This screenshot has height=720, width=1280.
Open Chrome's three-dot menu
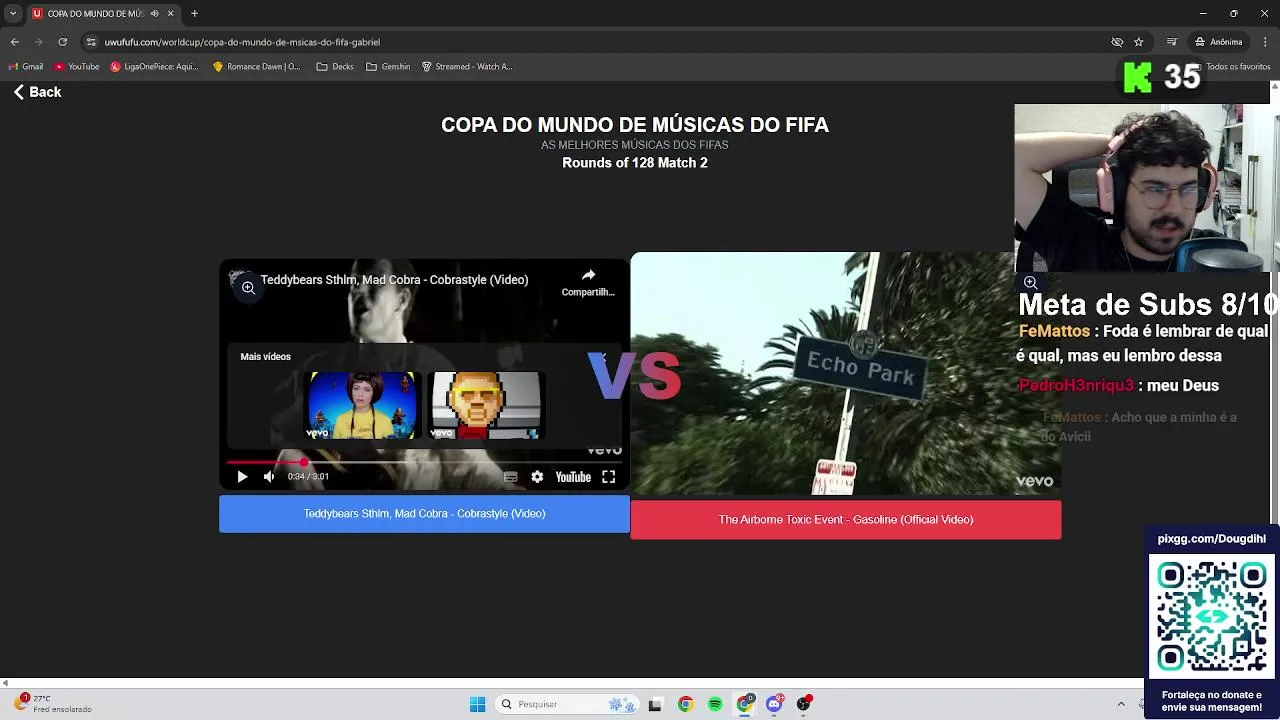click(1265, 42)
